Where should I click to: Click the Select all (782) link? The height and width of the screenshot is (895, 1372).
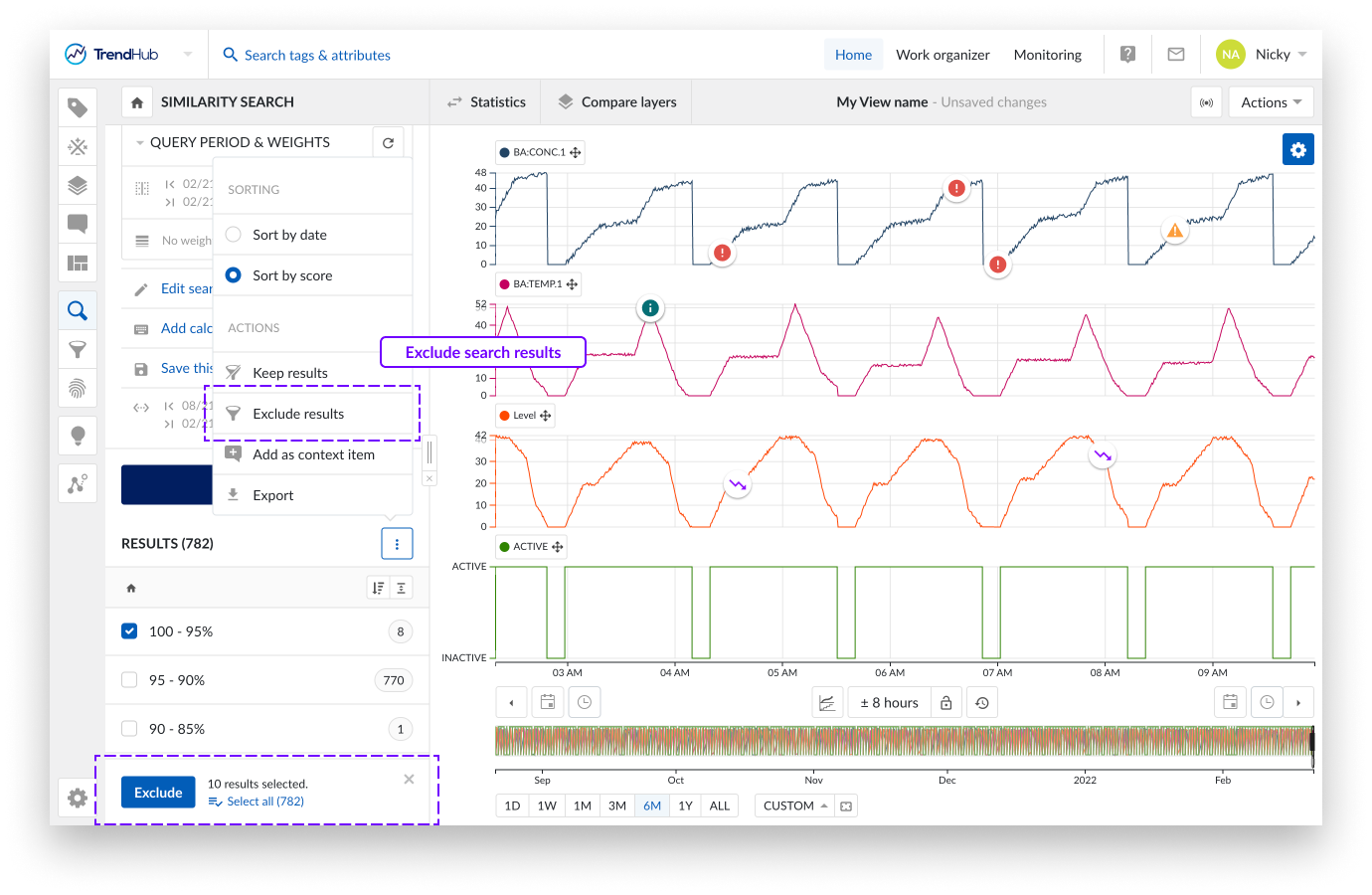point(264,802)
